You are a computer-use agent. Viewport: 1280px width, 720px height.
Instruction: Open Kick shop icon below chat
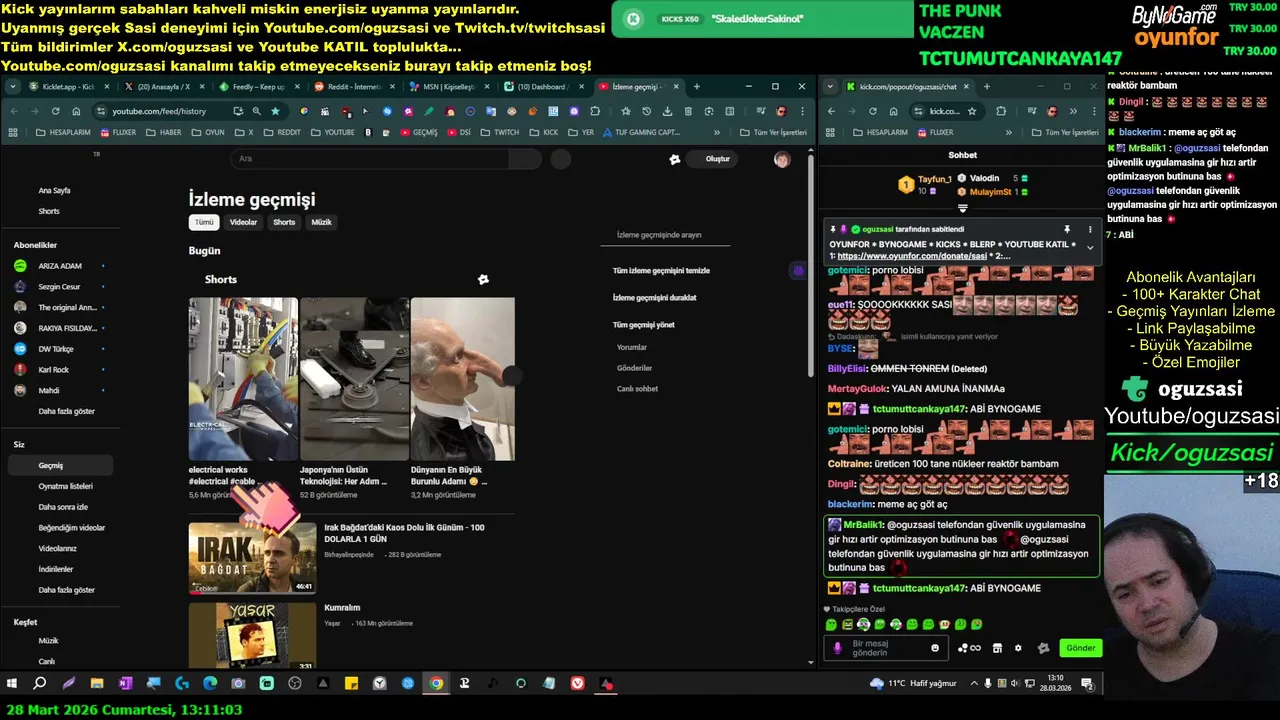tap(997, 648)
